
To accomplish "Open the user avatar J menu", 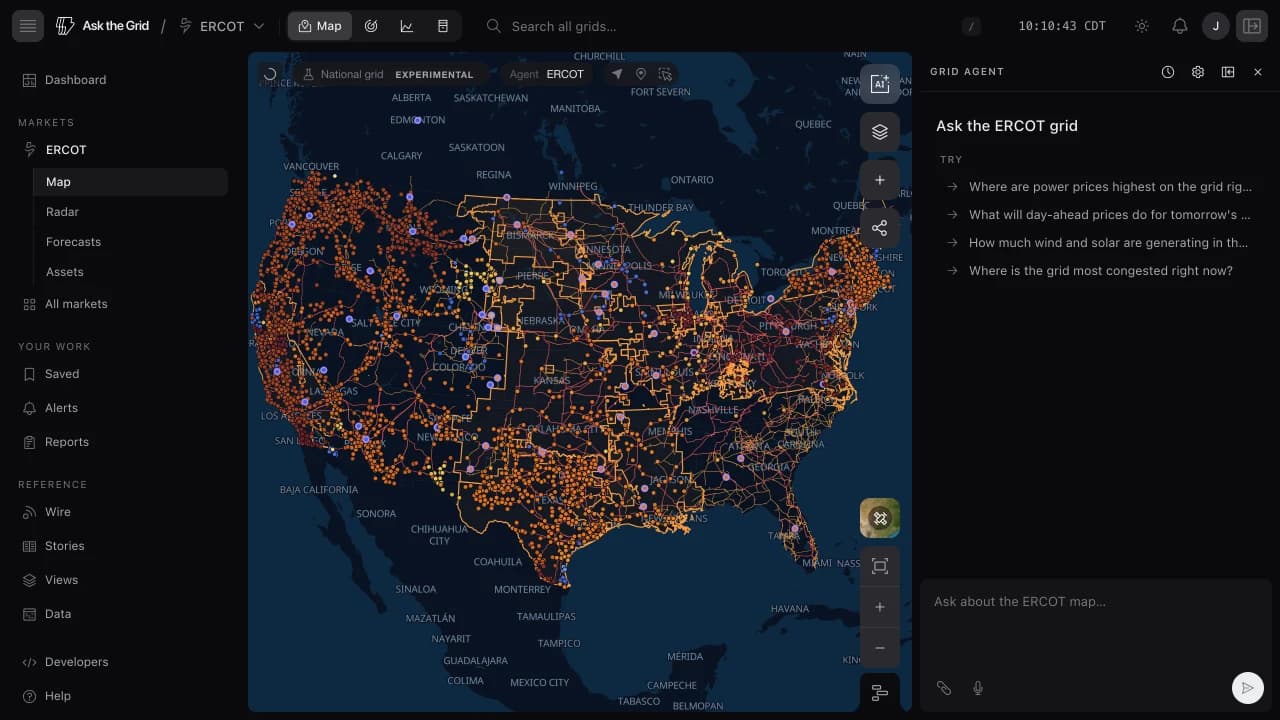I will point(1216,26).
